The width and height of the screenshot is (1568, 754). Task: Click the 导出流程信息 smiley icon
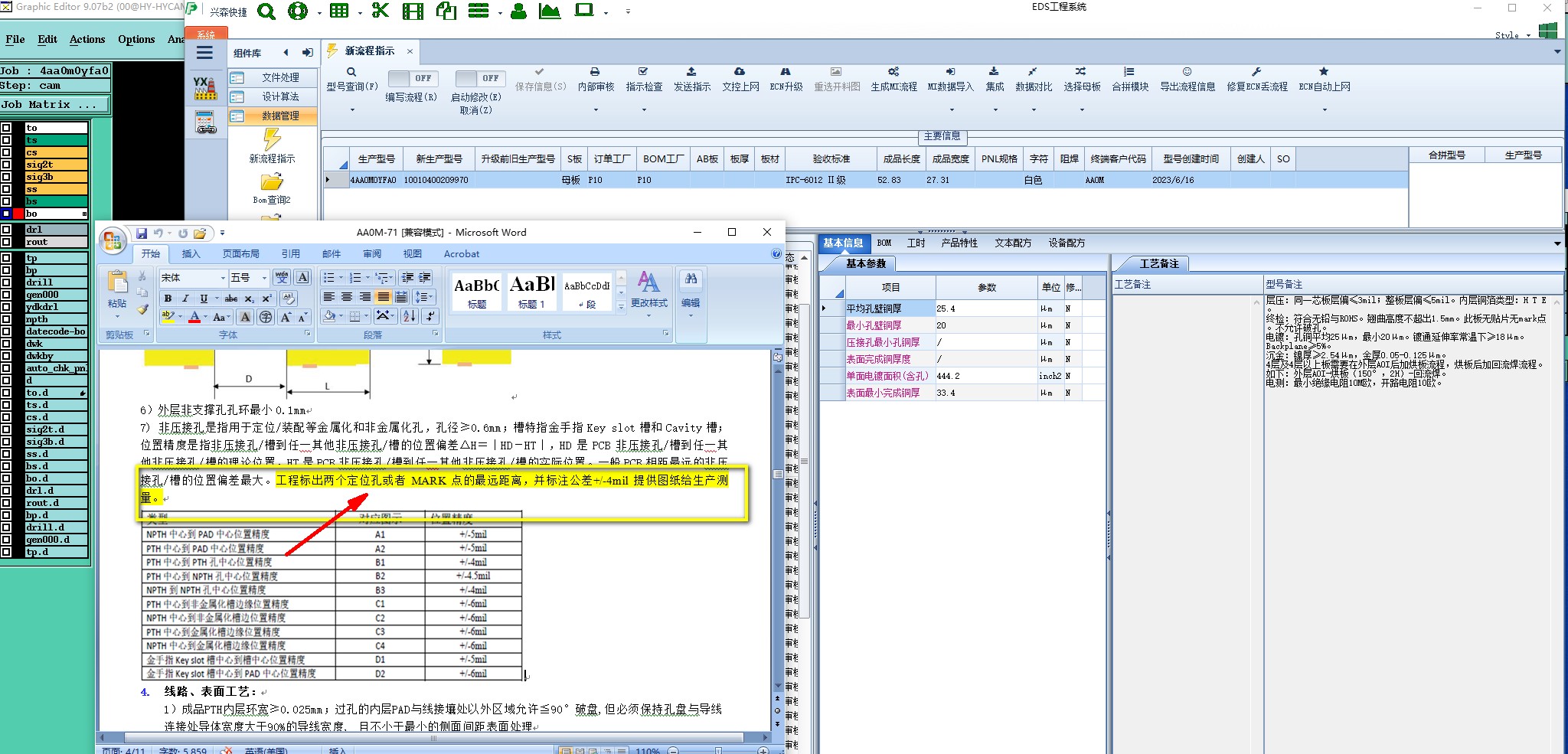point(1187,71)
